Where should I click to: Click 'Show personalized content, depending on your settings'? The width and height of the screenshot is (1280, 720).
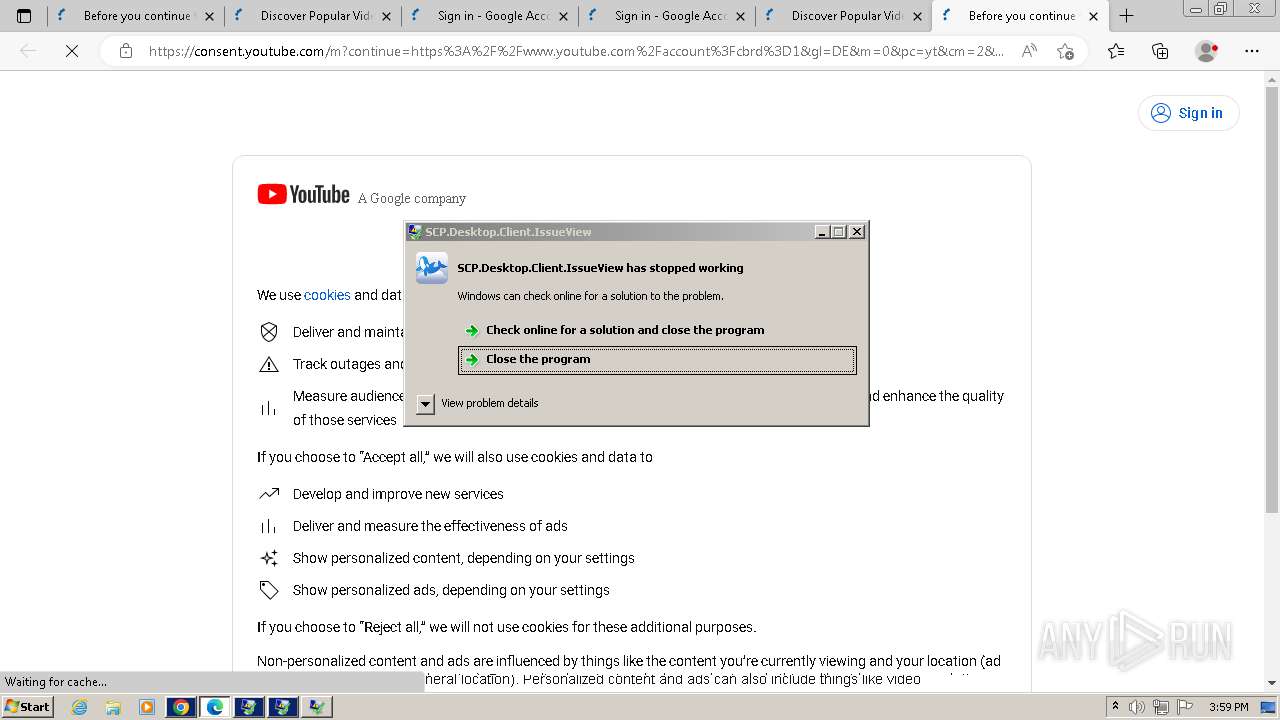pos(464,558)
